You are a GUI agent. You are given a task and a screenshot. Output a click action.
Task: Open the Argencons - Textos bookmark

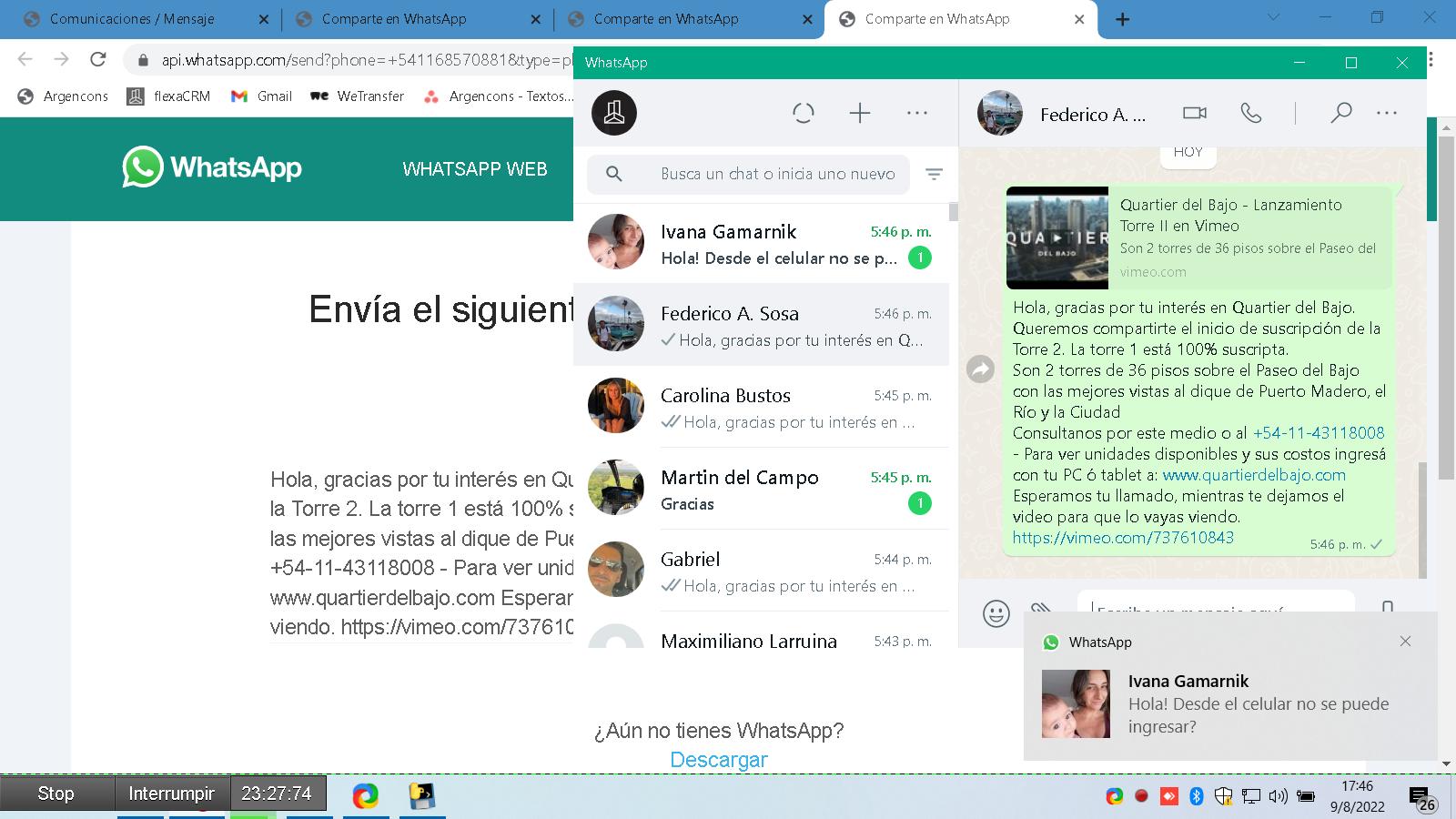[499, 96]
